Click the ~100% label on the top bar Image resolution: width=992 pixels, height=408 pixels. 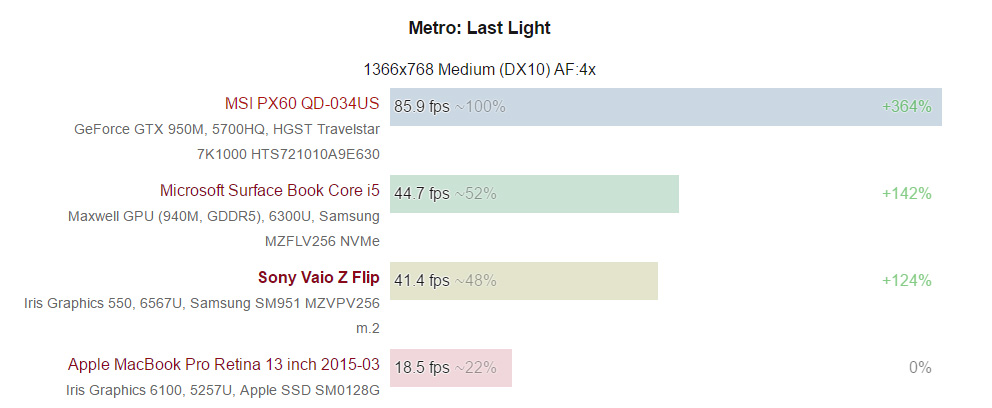[480, 107]
